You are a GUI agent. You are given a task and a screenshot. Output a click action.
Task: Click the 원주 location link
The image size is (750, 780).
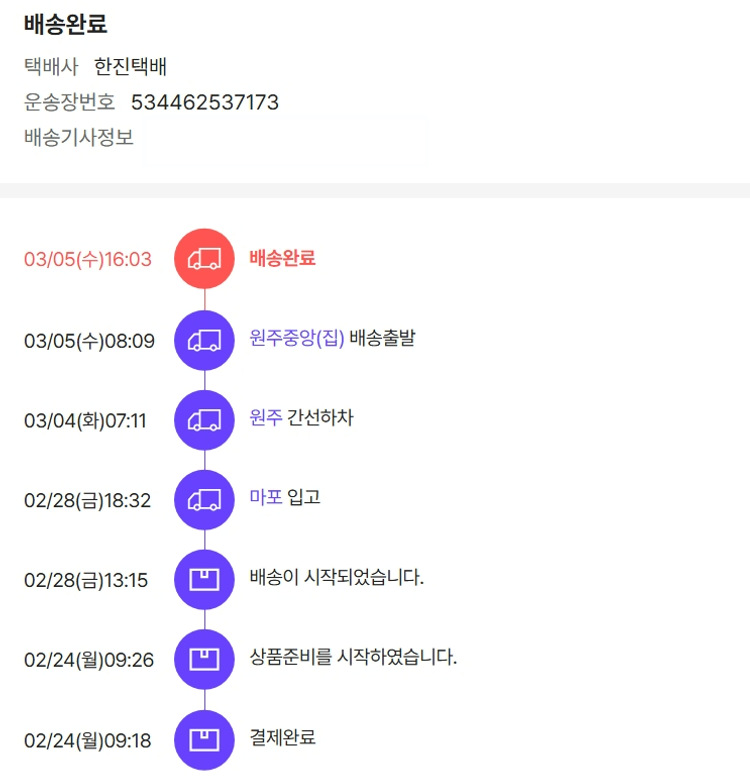(265, 418)
